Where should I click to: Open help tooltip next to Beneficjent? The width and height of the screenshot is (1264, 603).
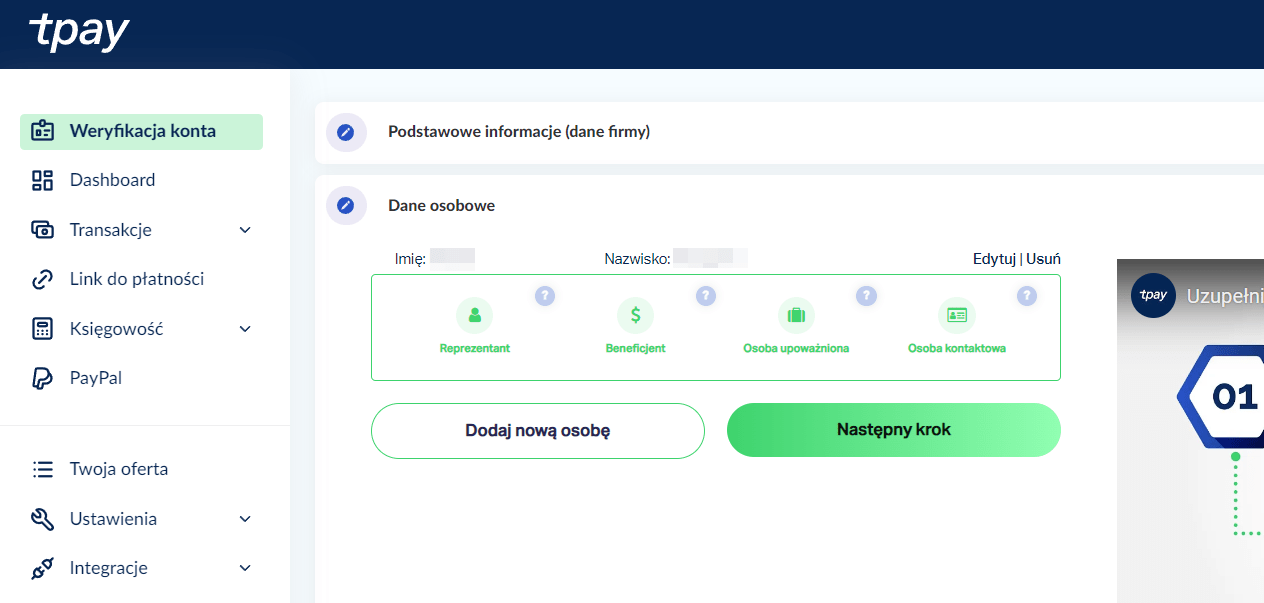(x=706, y=296)
